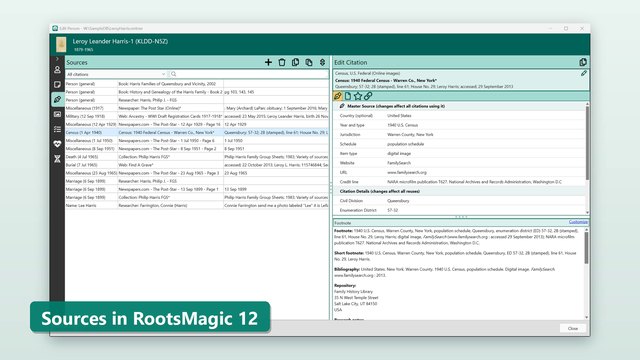The width and height of the screenshot is (640, 360).
Task: Select Military (12 Sep 1918) source row
Action: click(197, 116)
